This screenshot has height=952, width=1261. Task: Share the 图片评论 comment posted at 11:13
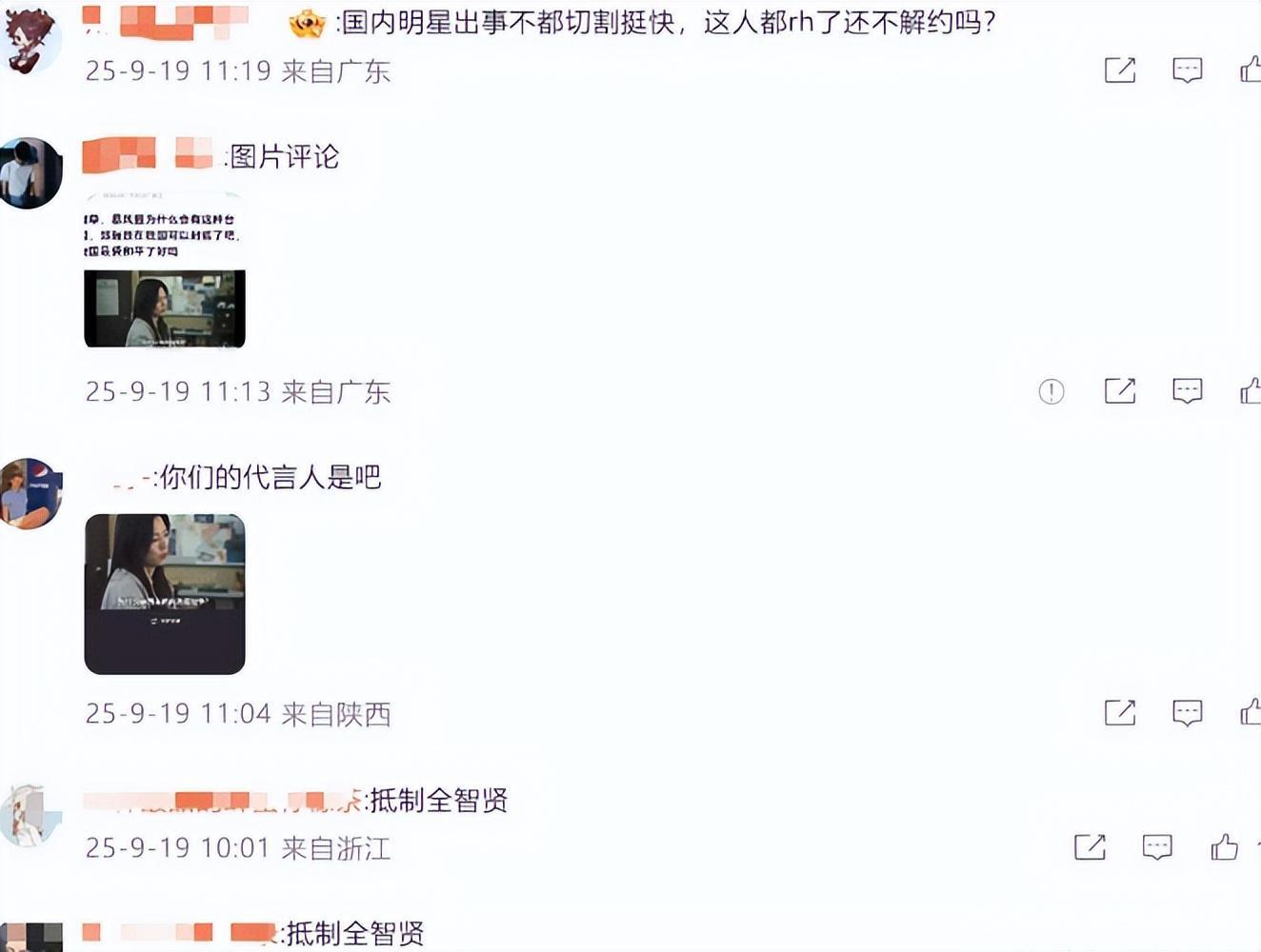click(x=1120, y=390)
